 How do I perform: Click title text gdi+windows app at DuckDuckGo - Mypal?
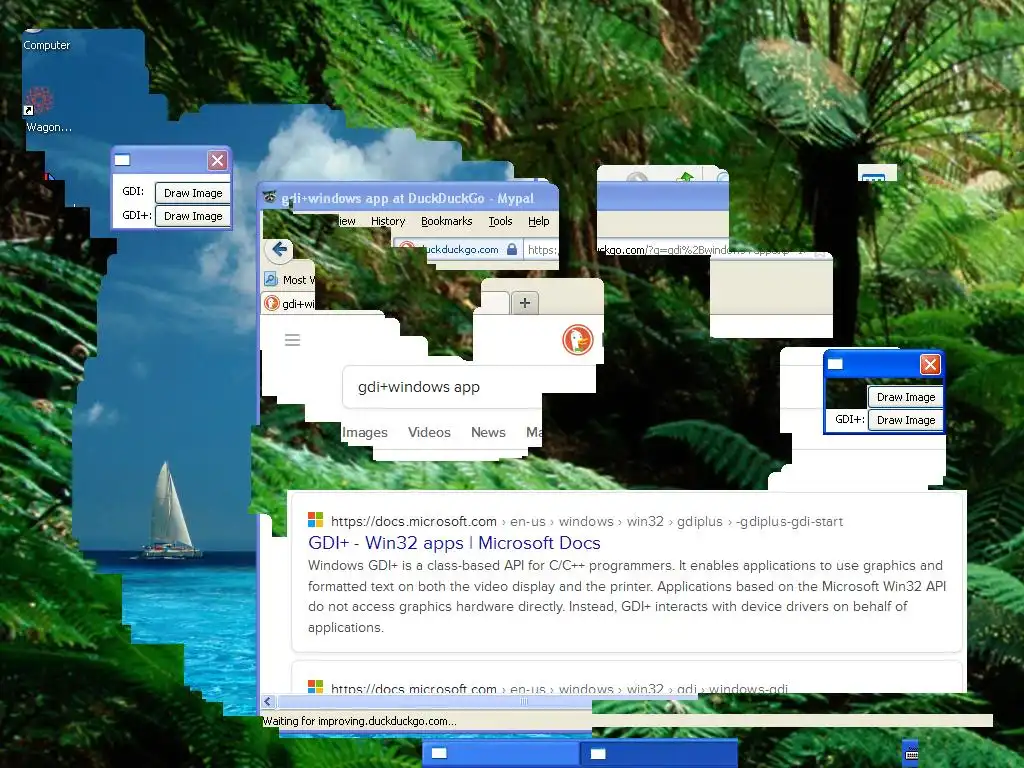(x=408, y=199)
